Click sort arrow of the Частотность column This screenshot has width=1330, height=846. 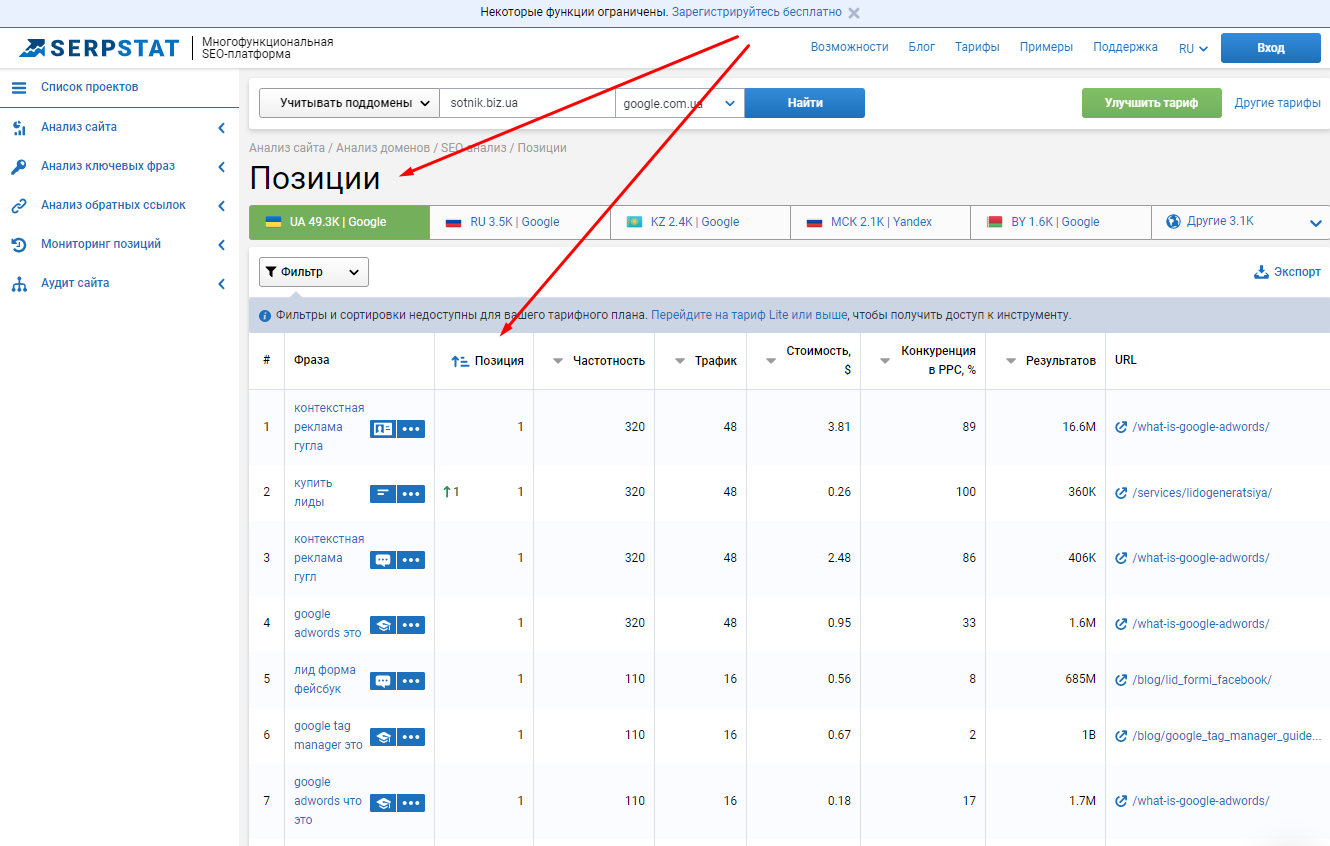click(x=558, y=361)
